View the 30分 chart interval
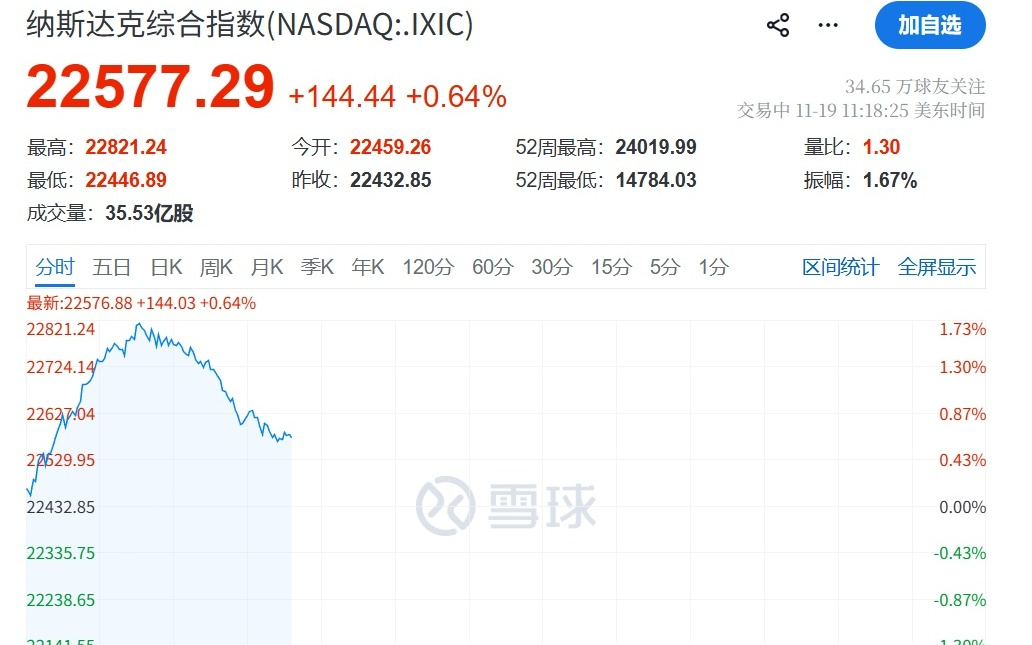 (548, 267)
